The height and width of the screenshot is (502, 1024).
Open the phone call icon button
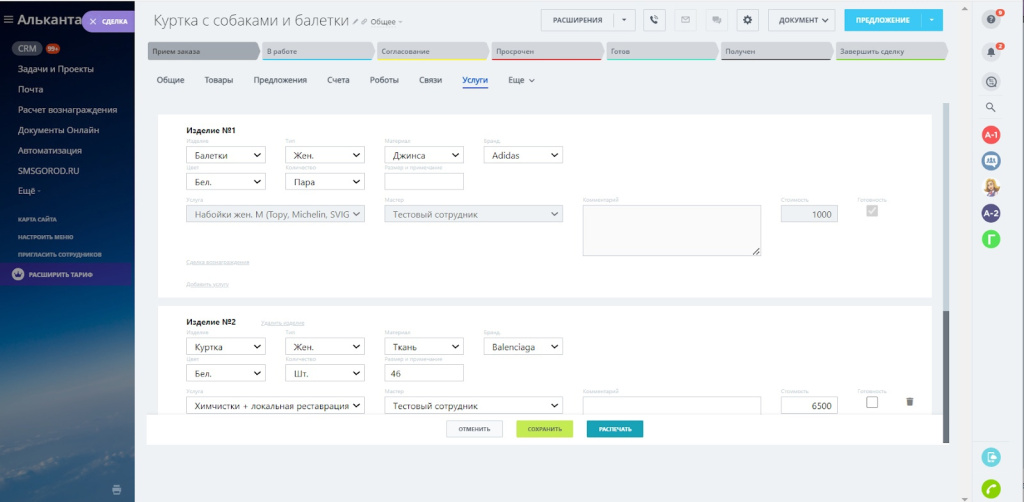[654, 20]
